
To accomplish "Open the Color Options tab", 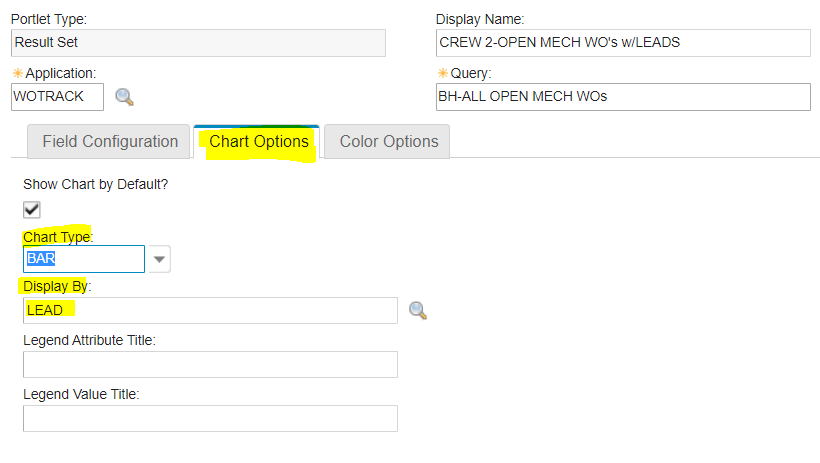I will pyautogui.click(x=388, y=142).
